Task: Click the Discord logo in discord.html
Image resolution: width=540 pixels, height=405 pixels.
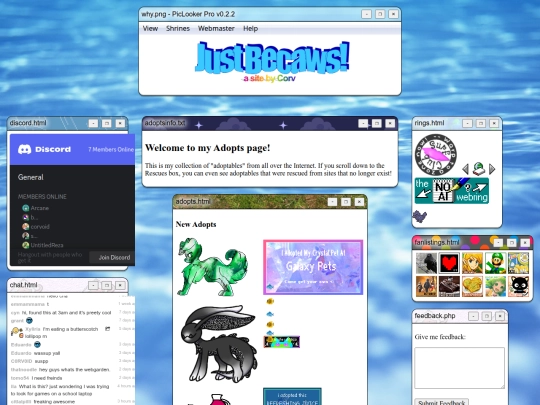Action: pyautogui.click(x=44, y=149)
